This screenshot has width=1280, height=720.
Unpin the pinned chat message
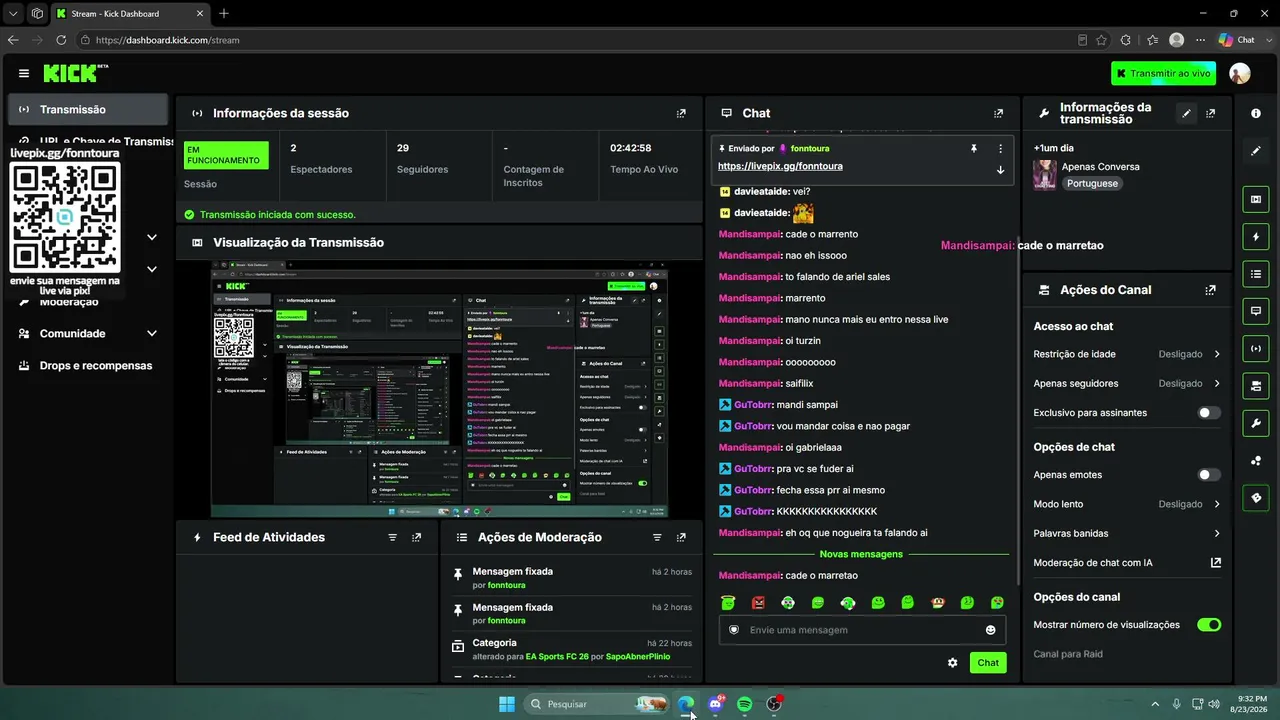973,148
